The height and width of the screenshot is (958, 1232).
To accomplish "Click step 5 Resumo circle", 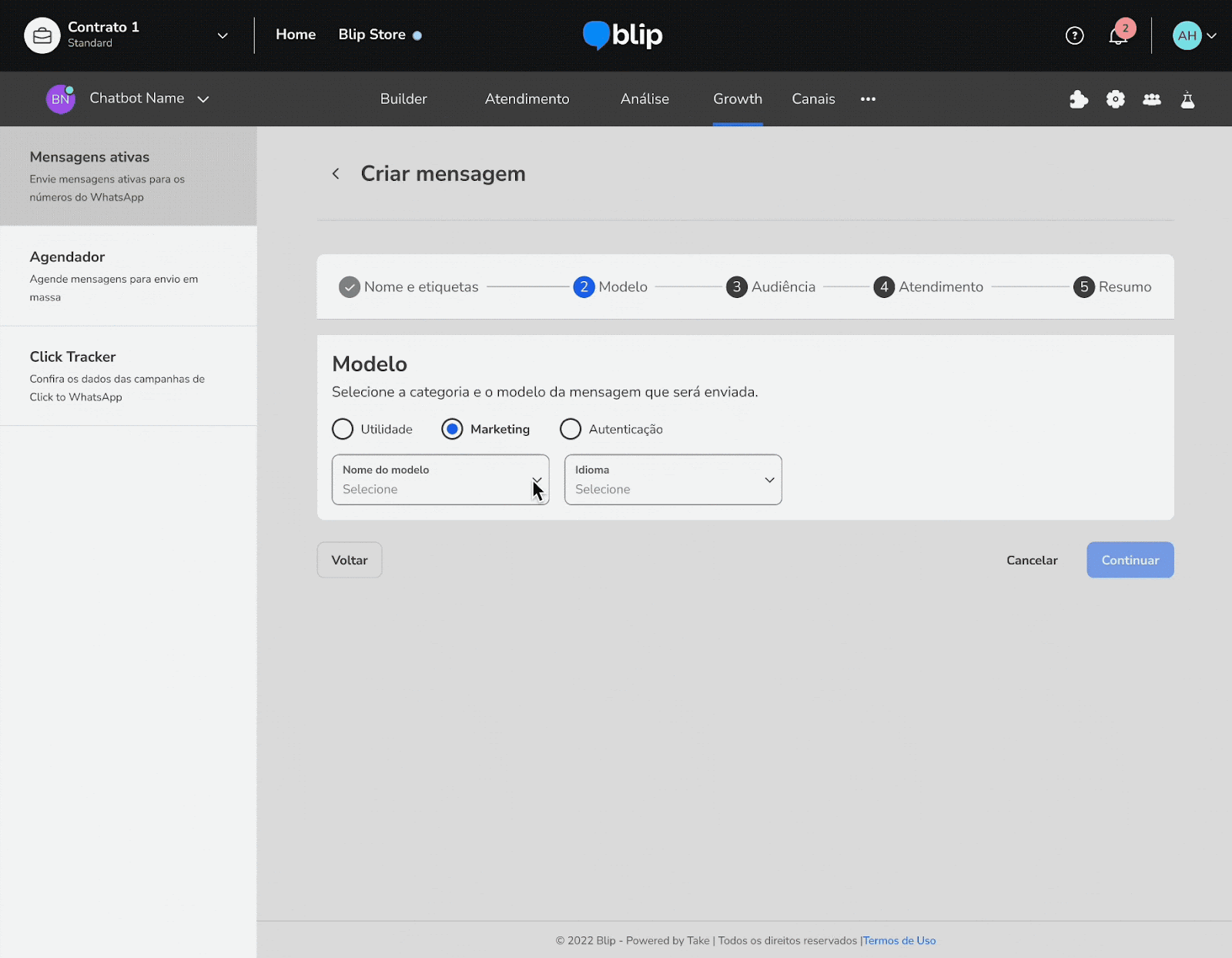I will click(x=1084, y=287).
